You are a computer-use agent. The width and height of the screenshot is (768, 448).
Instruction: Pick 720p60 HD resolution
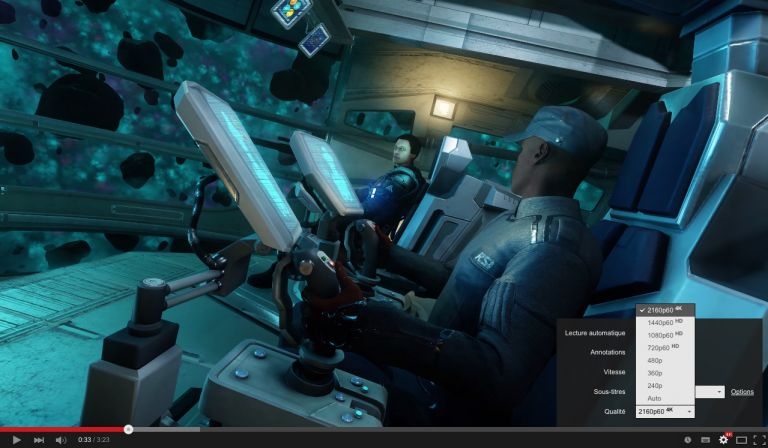pyautogui.click(x=664, y=347)
